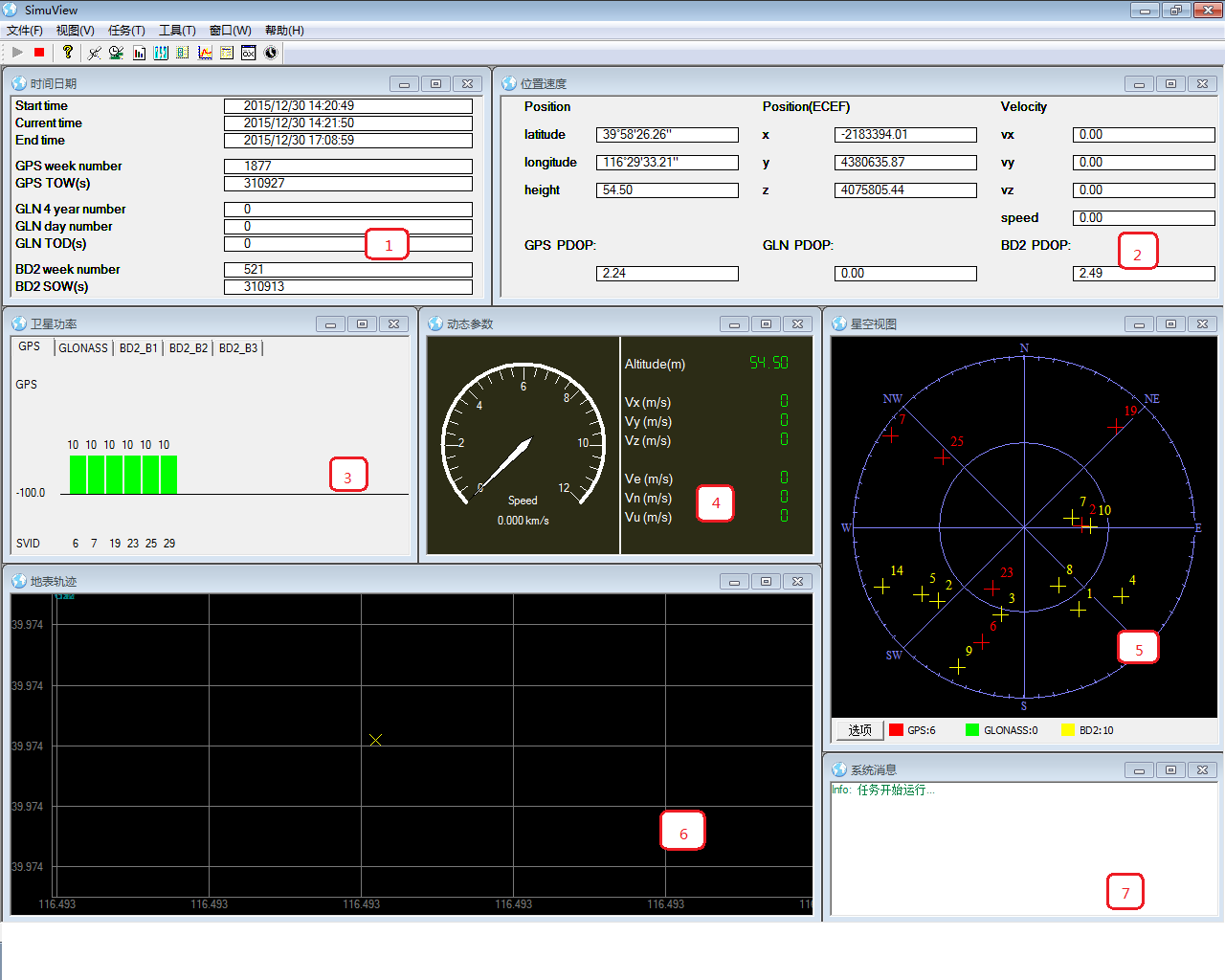This screenshot has height=980, width=1225.
Task: Click the GPS PDOP field 2.24
Action: (667, 274)
